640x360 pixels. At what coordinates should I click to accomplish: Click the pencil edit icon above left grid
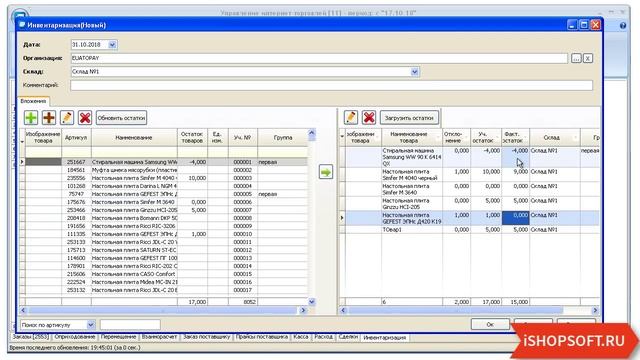tap(67, 118)
